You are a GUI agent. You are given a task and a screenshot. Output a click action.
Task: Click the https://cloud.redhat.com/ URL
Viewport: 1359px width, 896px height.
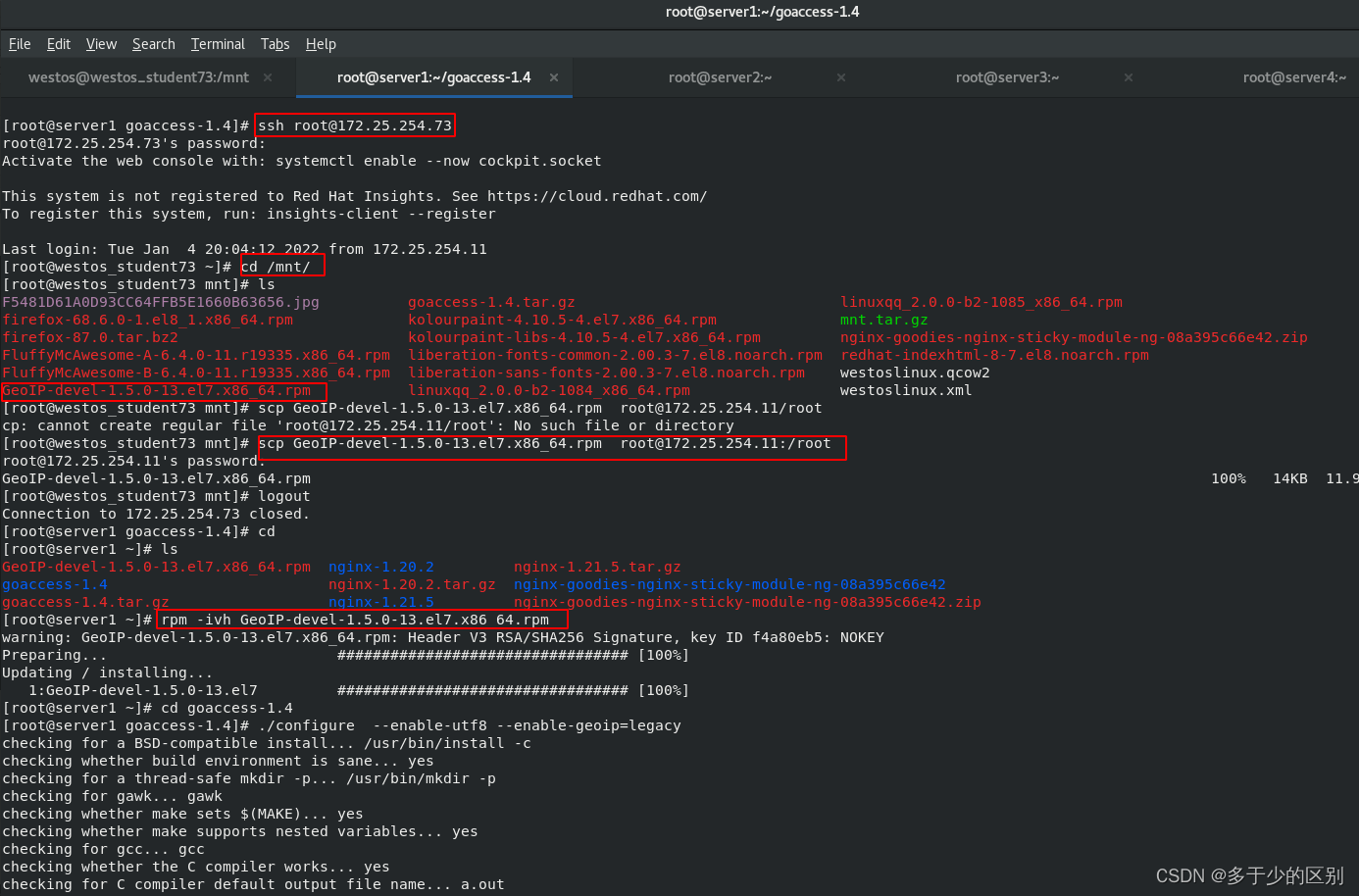tap(597, 196)
